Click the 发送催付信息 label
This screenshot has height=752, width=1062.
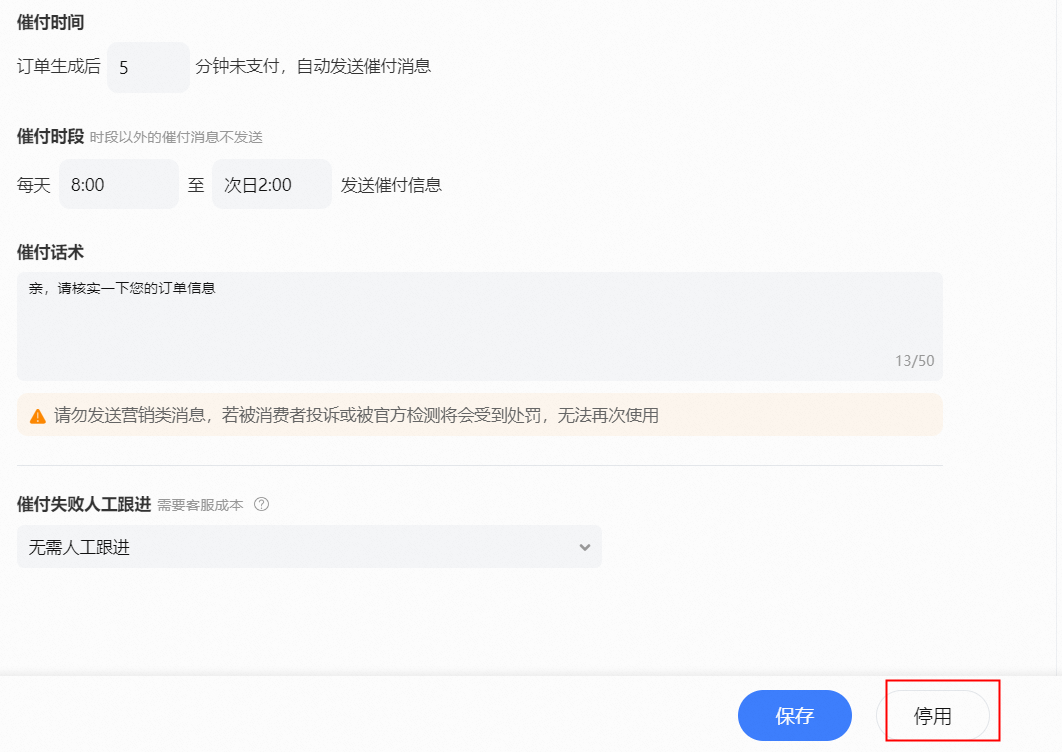(391, 185)
